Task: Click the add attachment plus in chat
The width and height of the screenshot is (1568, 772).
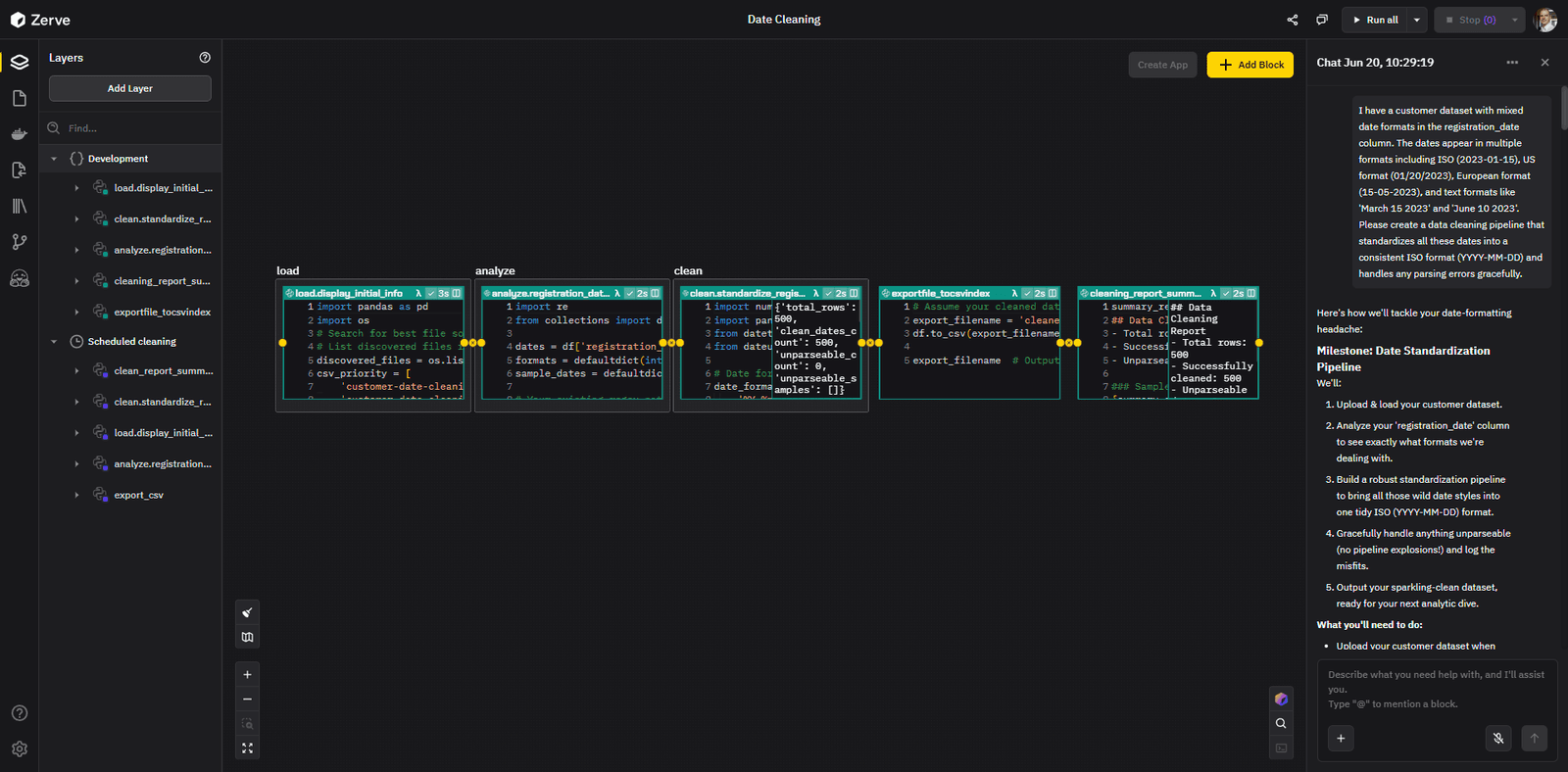Action: coord(1341,738)
